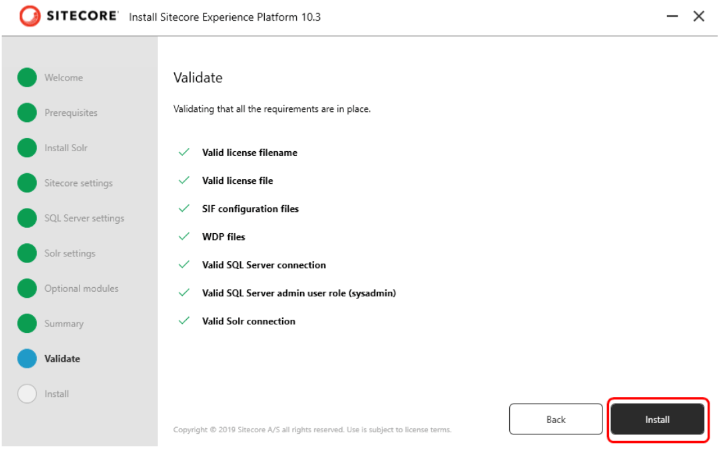Click the blue Validate step circle
727x458 pixels.
[27, 359]
